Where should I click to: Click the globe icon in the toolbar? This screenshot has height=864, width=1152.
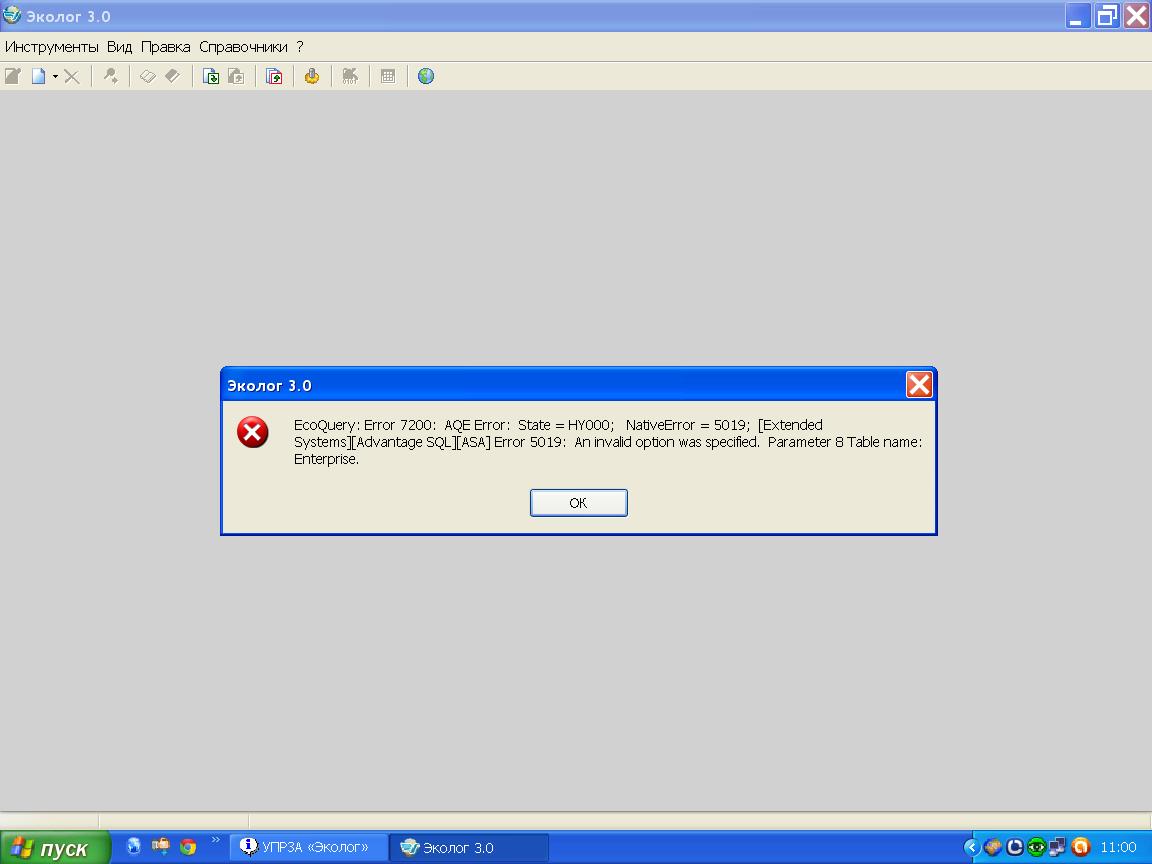point(426,76)
